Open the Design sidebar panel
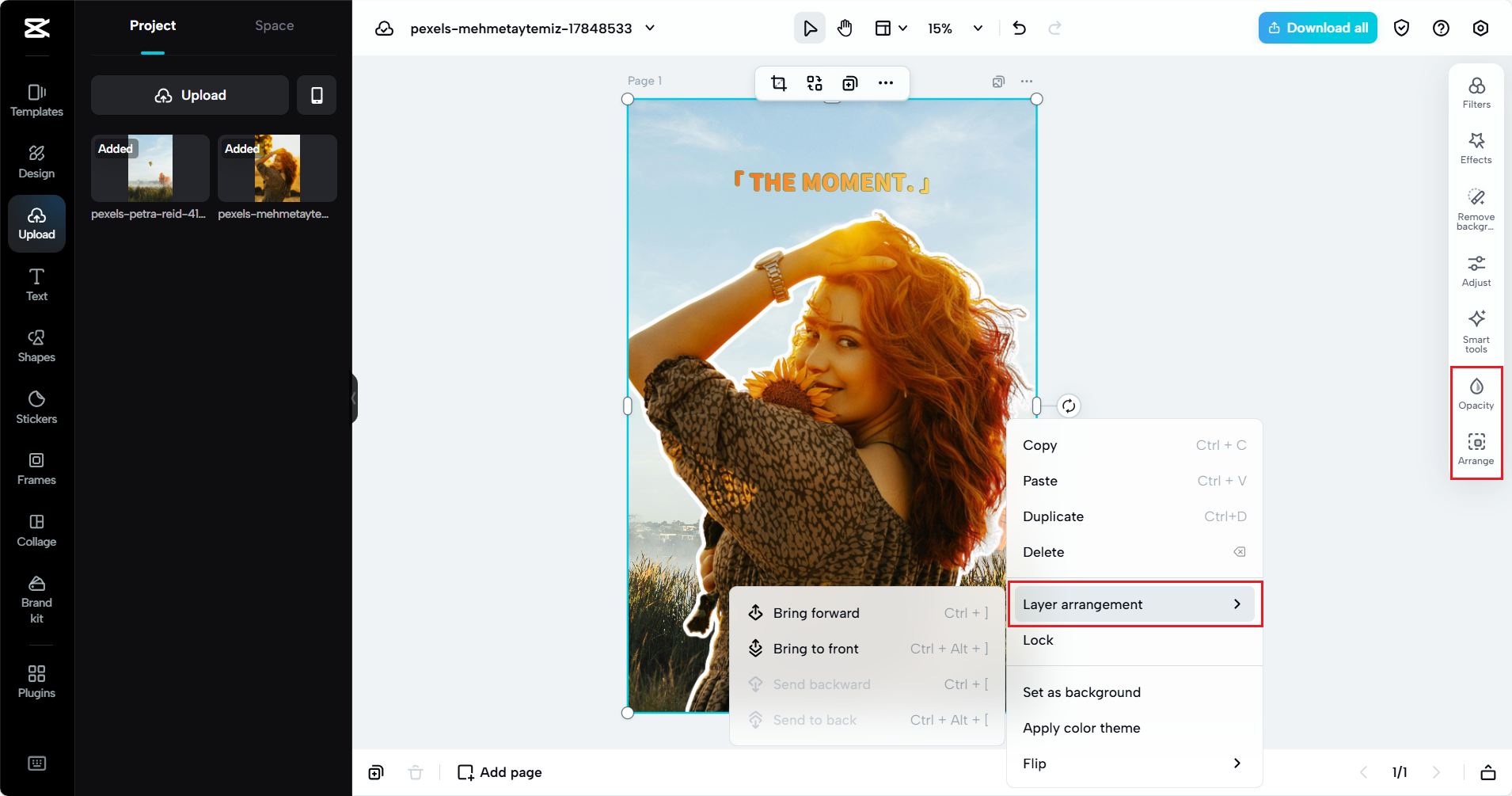The width and height of the screenshot is (1512, 796). pyautogui.click(x=36, y=162)
